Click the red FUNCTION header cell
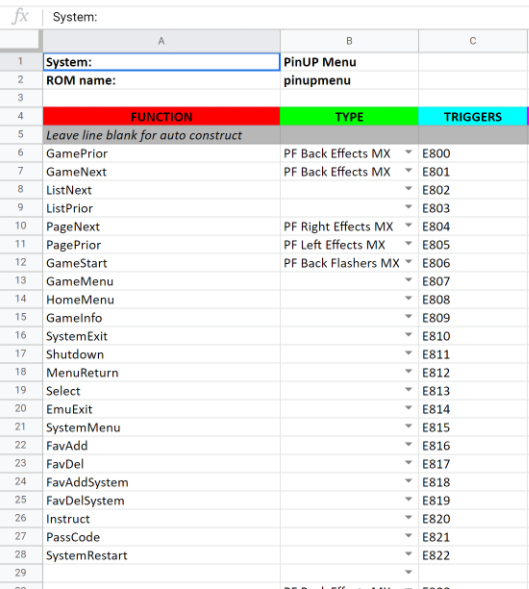The width and height of the screenshot is (529, 589). tap(161, 116)
